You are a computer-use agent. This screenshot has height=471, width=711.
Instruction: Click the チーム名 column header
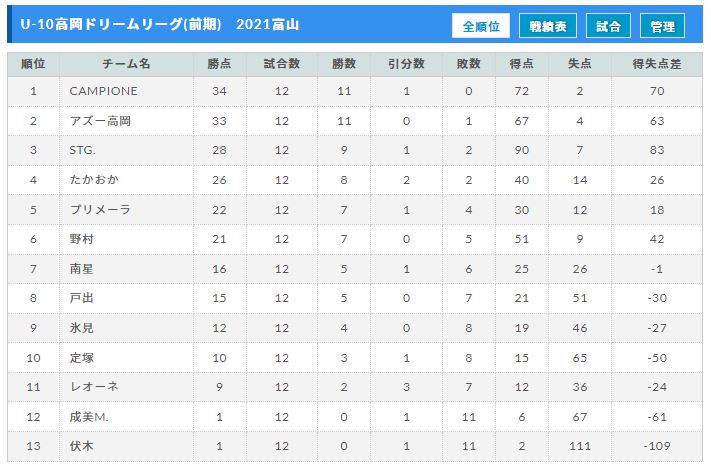click(x=126, y=64)
